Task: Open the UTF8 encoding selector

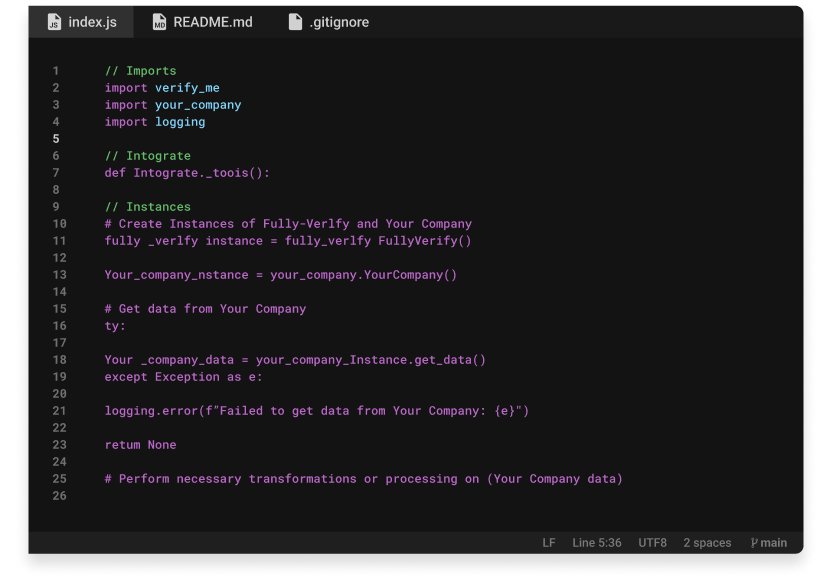Action: point(652,543)
